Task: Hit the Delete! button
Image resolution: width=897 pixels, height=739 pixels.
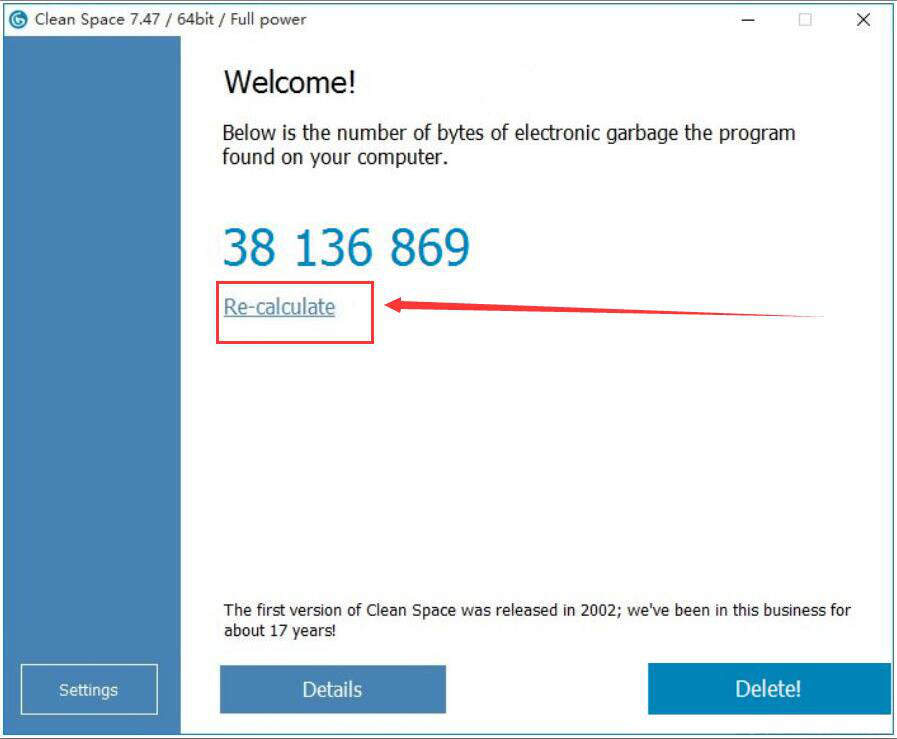Action: tap(769, 689)
